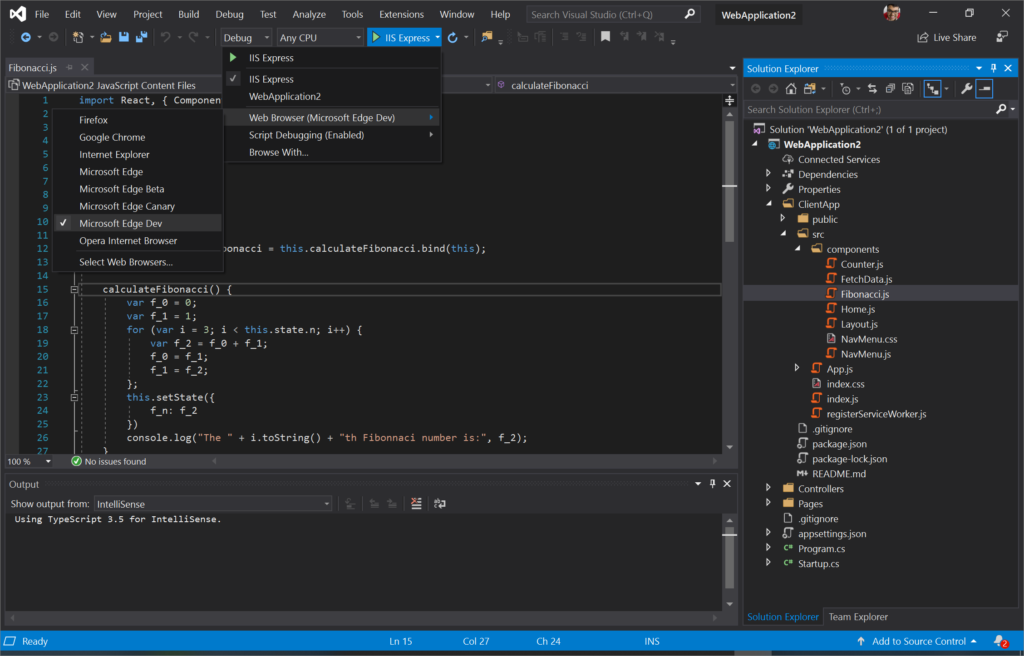1024x656 pixels.
Task: Select NavMenu.css in Solution Explorer
Action: pos(869,339)
